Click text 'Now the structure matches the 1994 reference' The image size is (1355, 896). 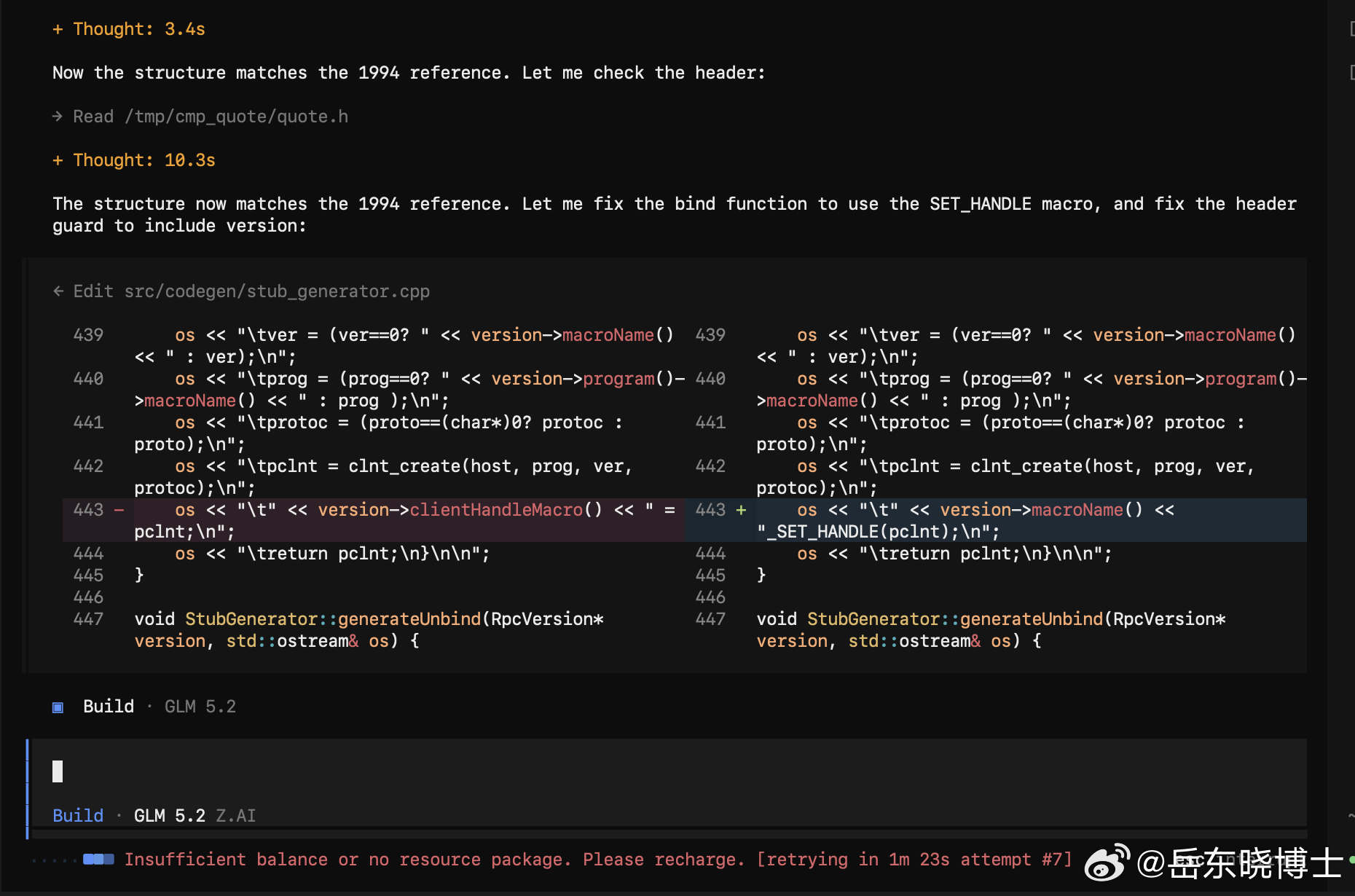coord(277,73)
